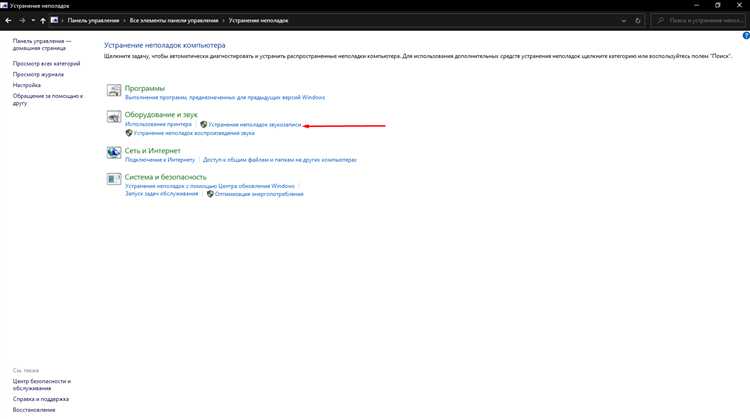The width and height of the screenshot is (750, 419).
Task: Restore down the troubleshooting window
Action: pyautogui.click(x=717, y=5)
